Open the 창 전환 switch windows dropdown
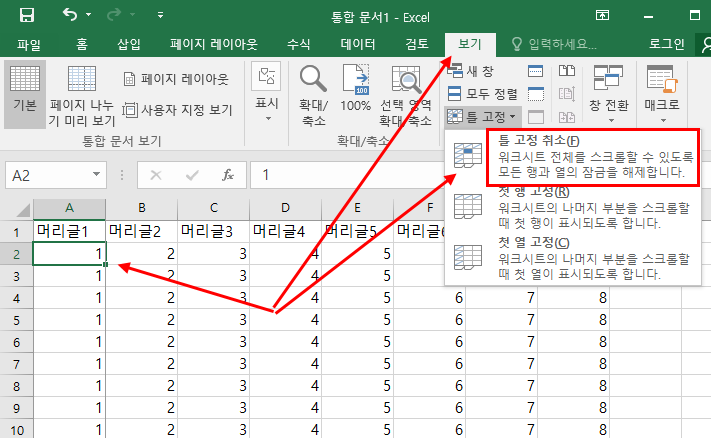 click(609, 94)
